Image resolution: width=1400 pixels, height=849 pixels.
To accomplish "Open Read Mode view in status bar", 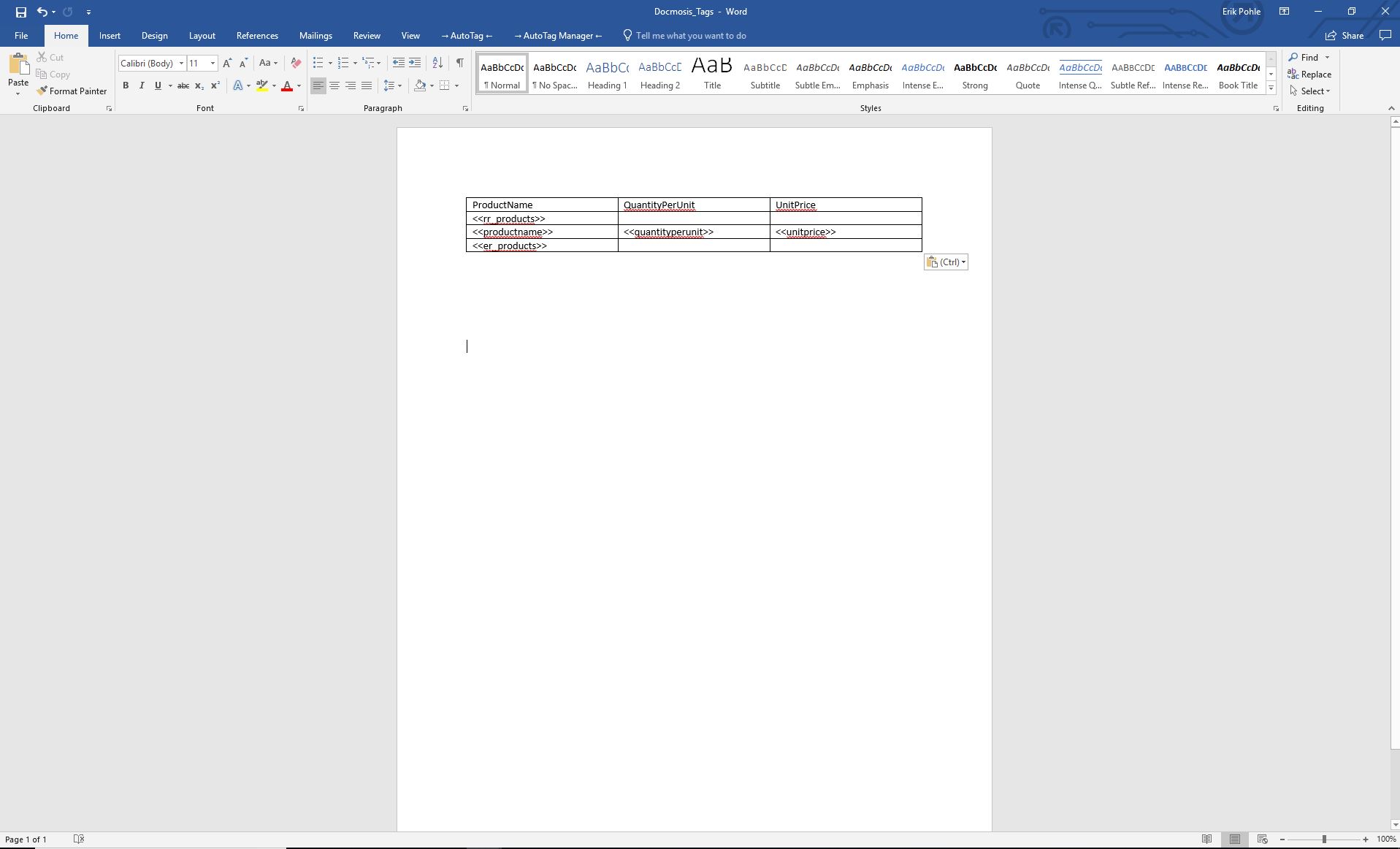I will click(1207, 840).
